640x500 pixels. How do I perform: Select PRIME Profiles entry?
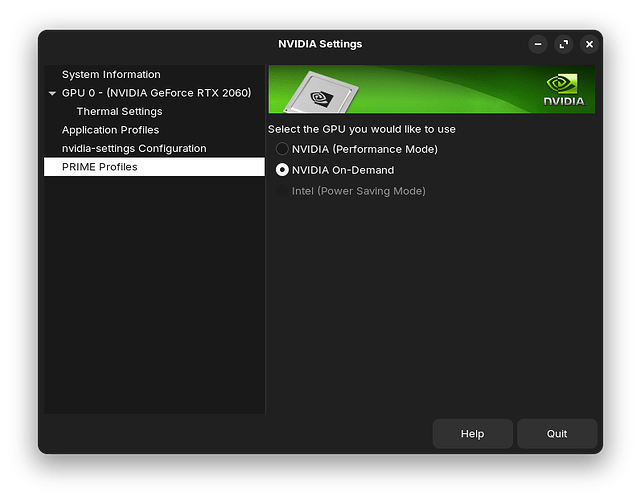[154, 167]
